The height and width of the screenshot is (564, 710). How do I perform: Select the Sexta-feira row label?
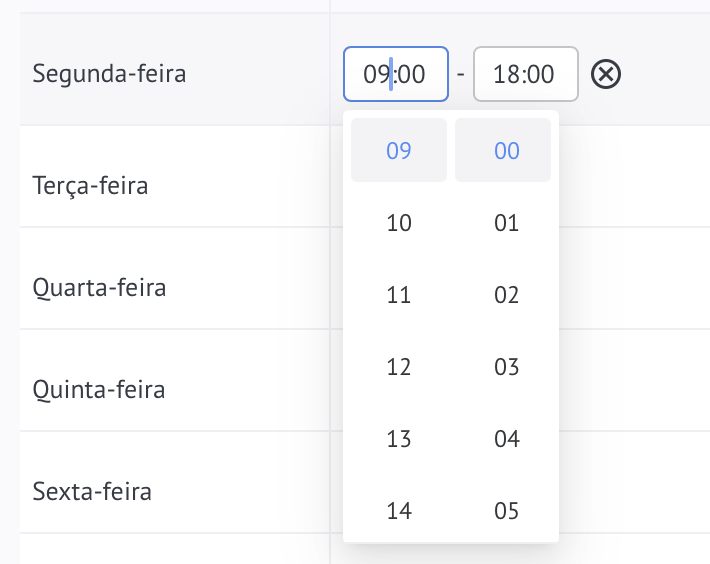[x=92, y=492]
